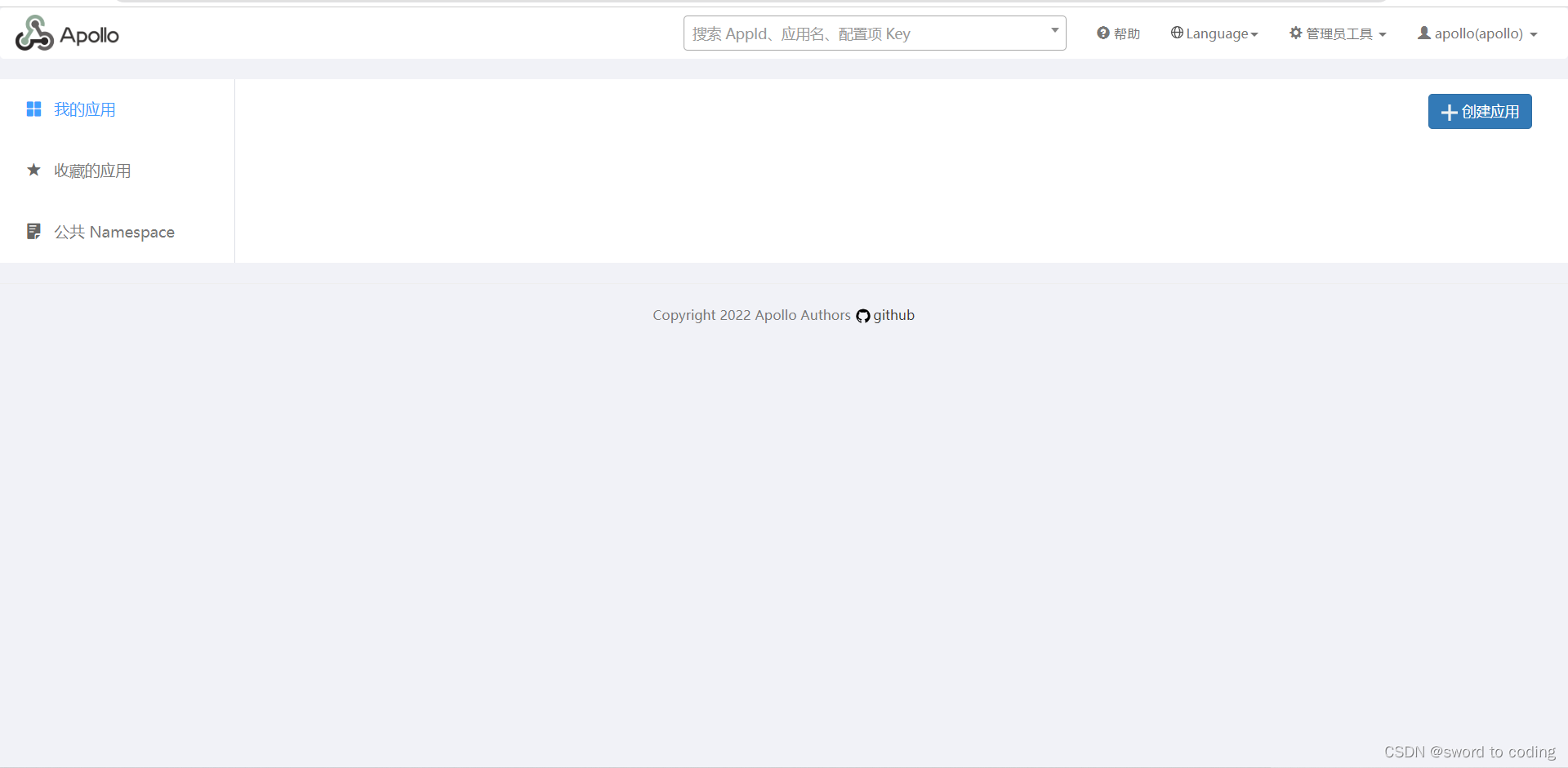
Task: Open the github link in footer
Action: tap(893, 315)
